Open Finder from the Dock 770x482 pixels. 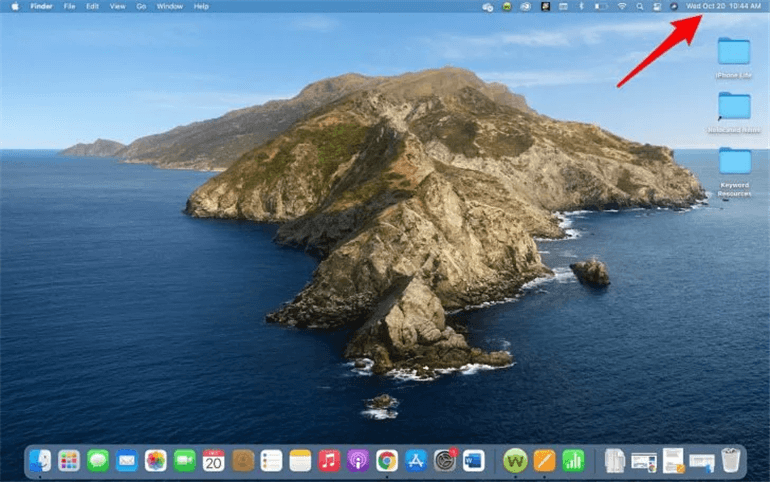pos(40,461)
